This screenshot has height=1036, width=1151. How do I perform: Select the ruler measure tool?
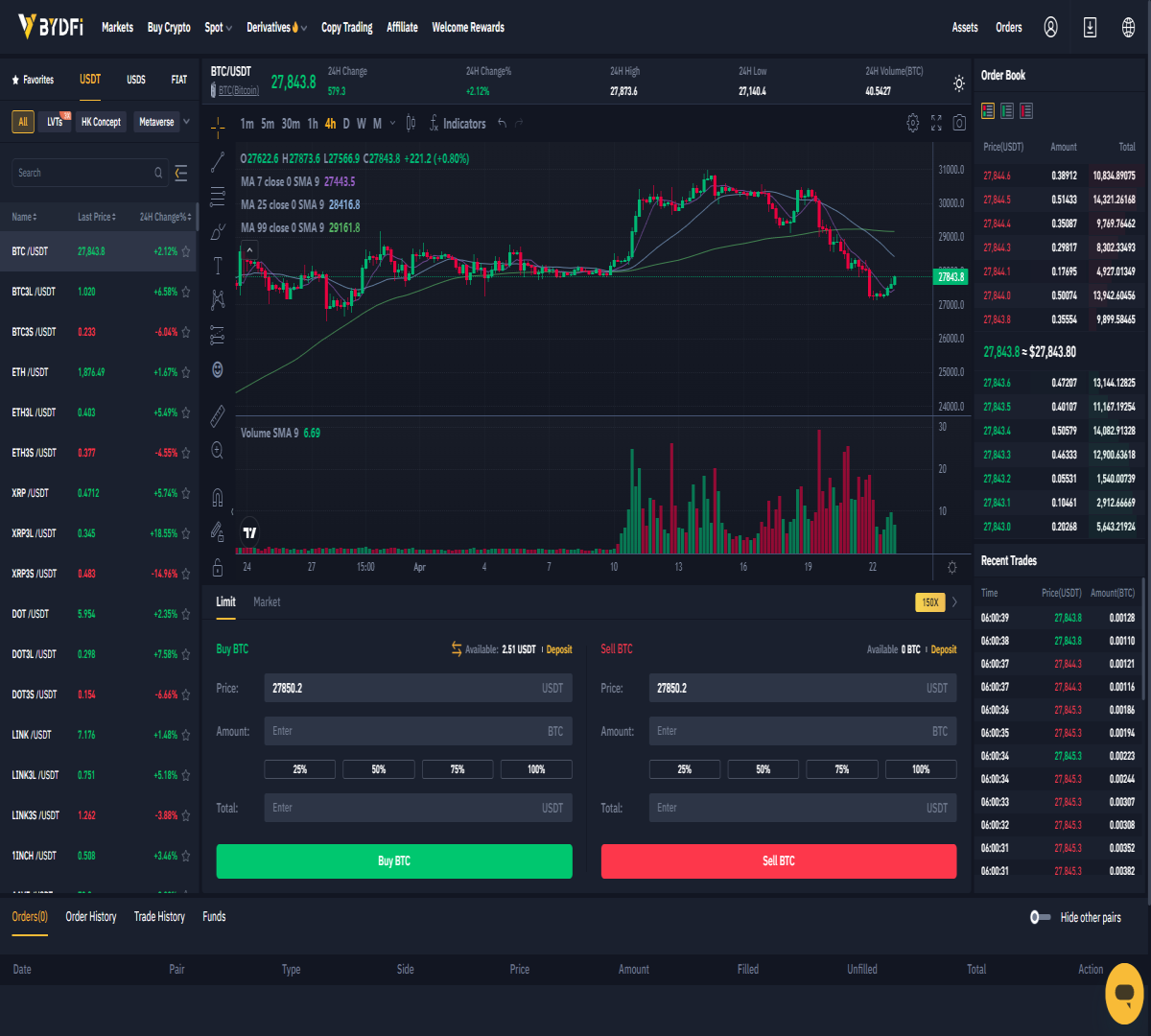click(x=218, y=415)
